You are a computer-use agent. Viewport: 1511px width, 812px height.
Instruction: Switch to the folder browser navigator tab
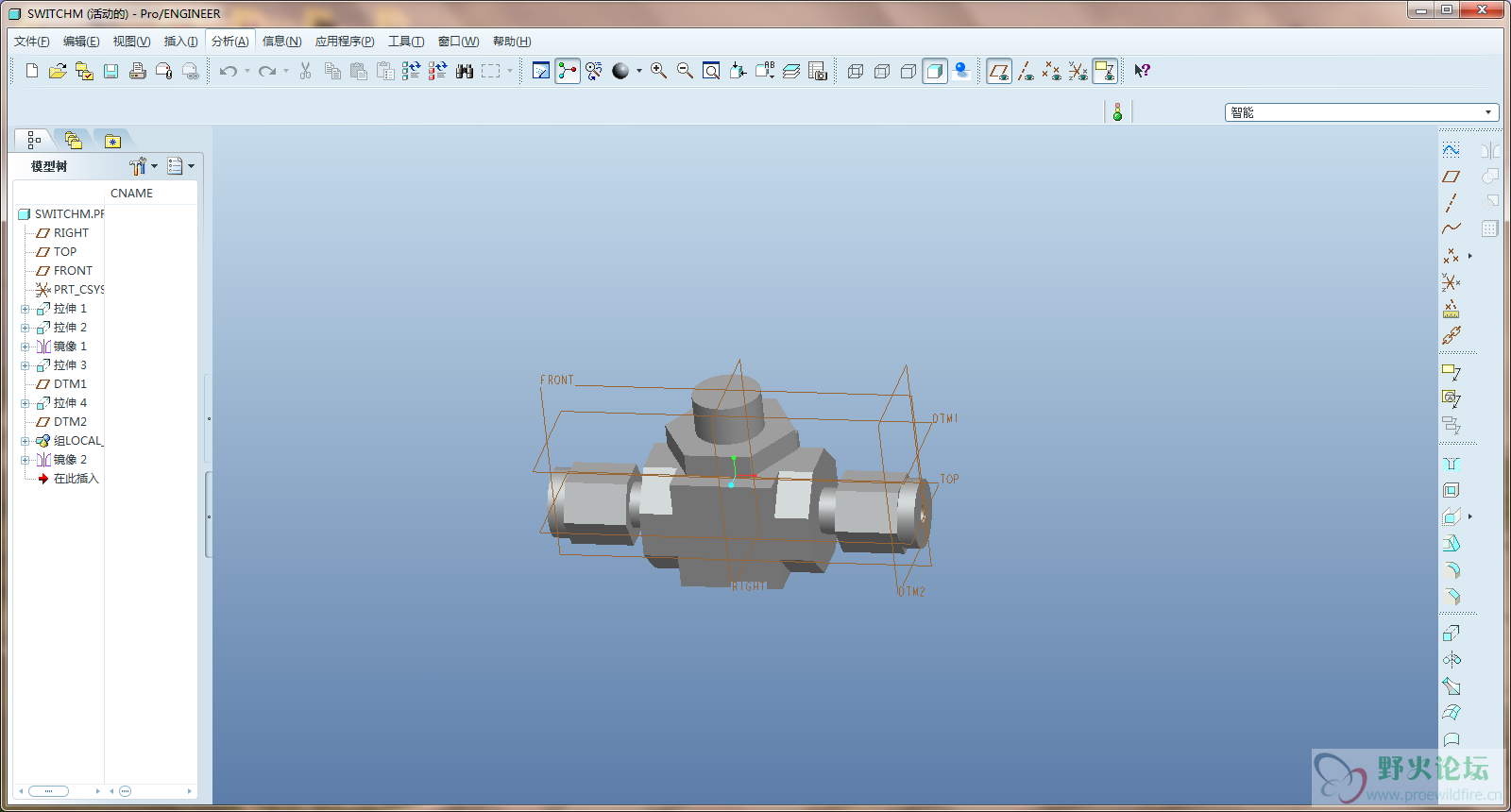click(x=73, y=140)
